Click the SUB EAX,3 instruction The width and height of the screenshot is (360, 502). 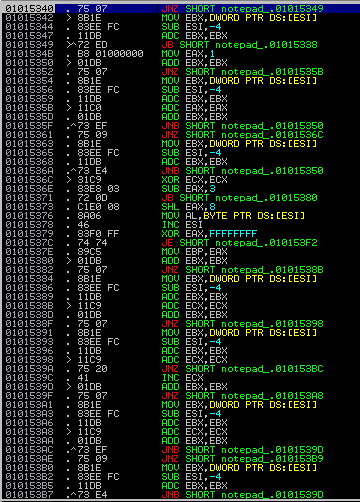pos(188,188)
